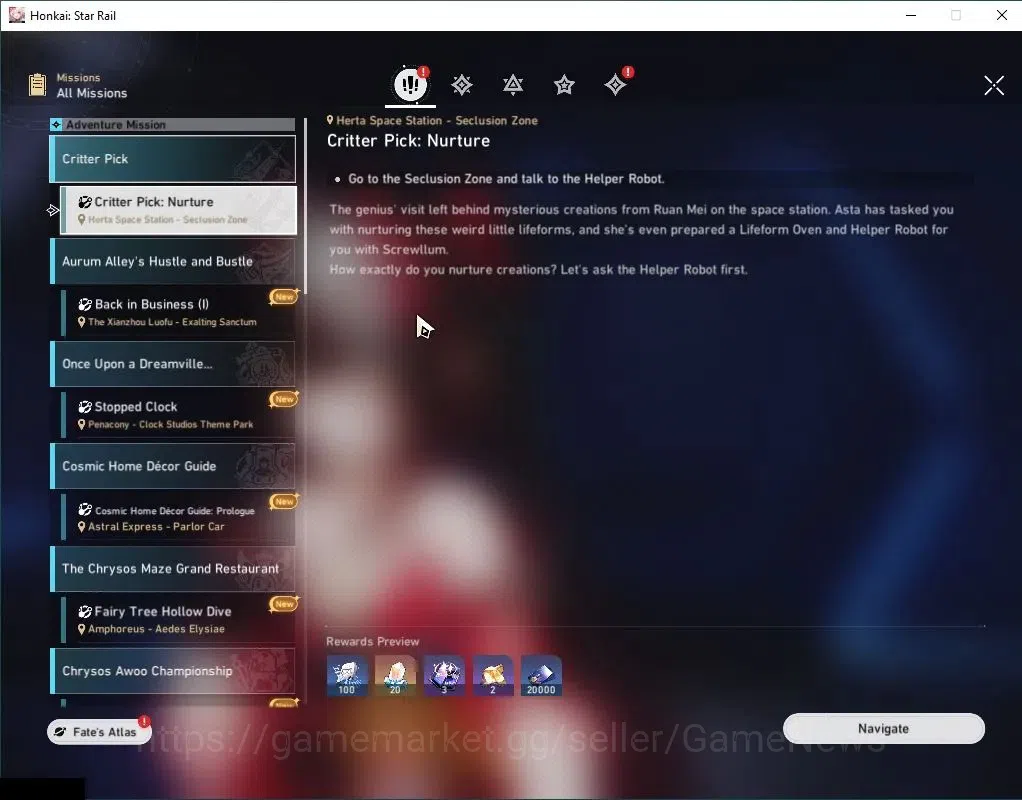Open The Chrysos Maze Grand Restaurant group
The image size is (1022, 800).
[173, 568]
